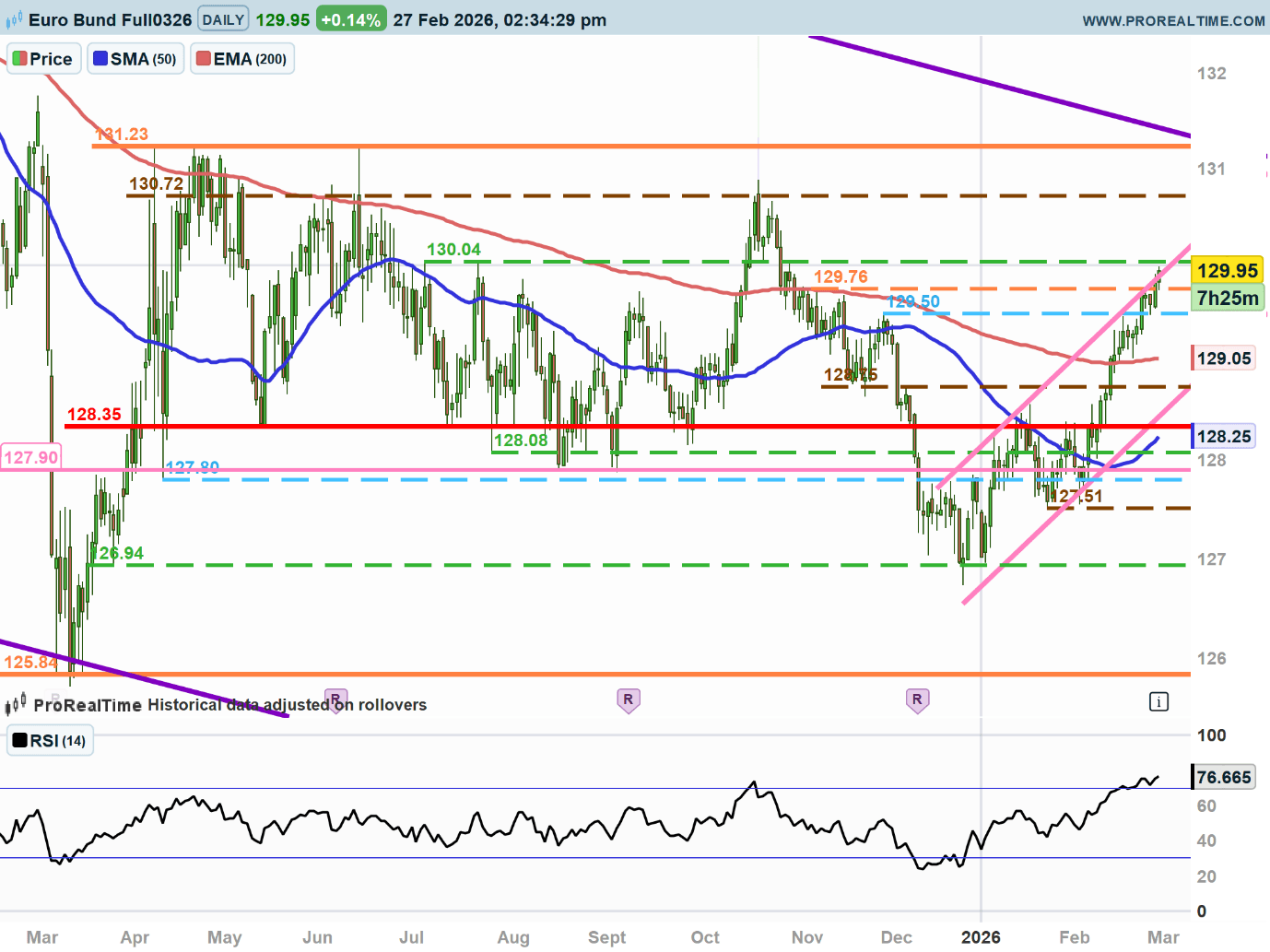Select the 2026 label on time axis

pos(980,937)
